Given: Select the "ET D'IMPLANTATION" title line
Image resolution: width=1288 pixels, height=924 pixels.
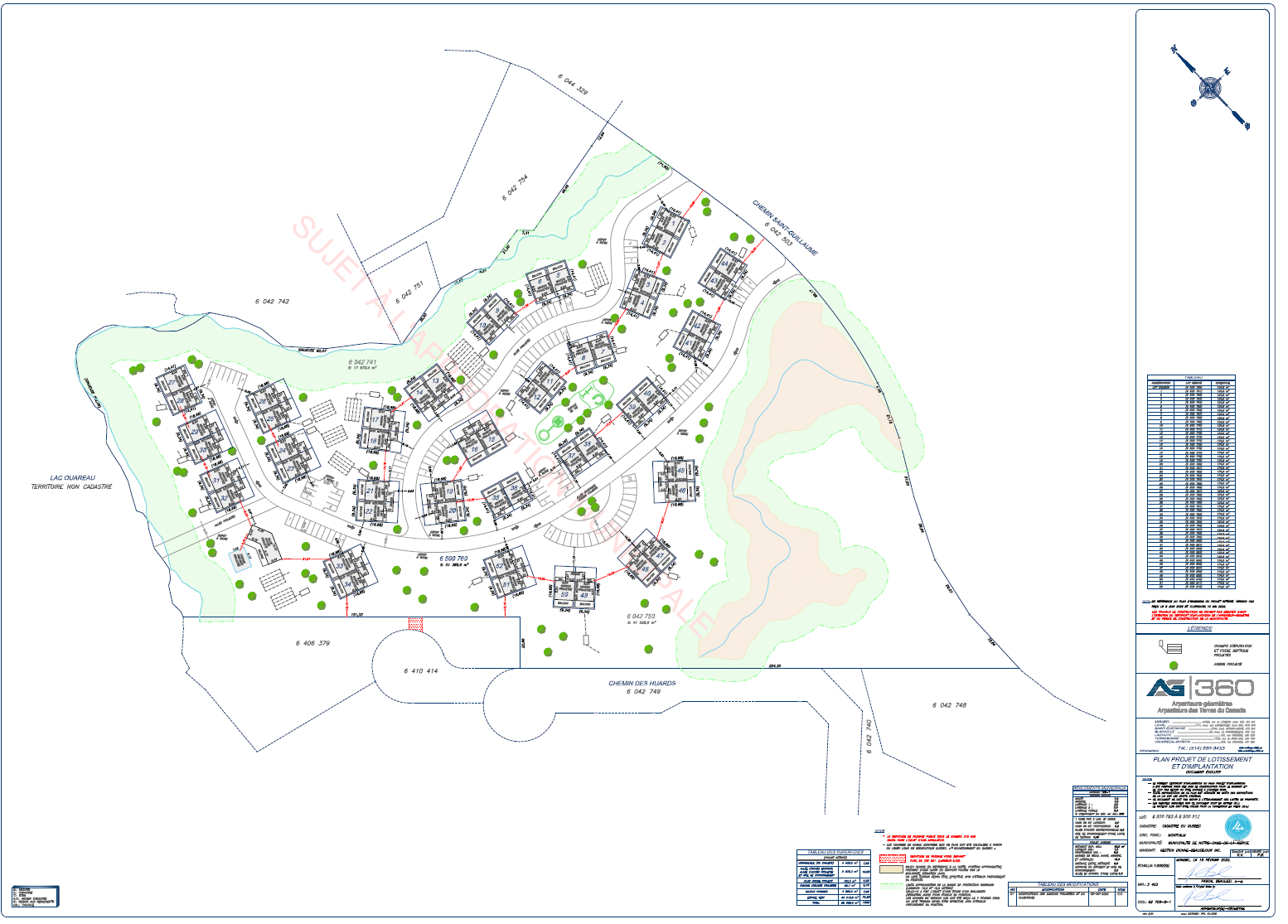Looking at the screenshot, I should click(x=1203, y=767).
